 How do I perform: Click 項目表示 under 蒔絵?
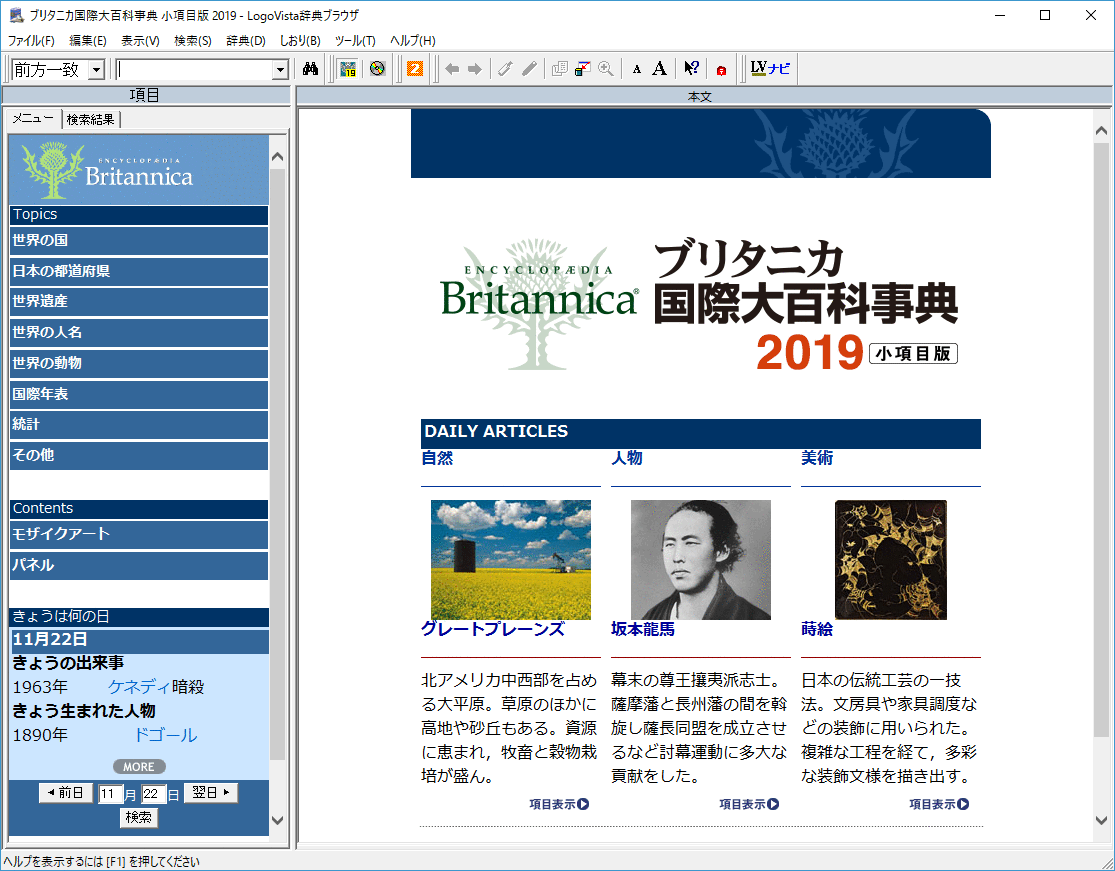tap(939, 804)
